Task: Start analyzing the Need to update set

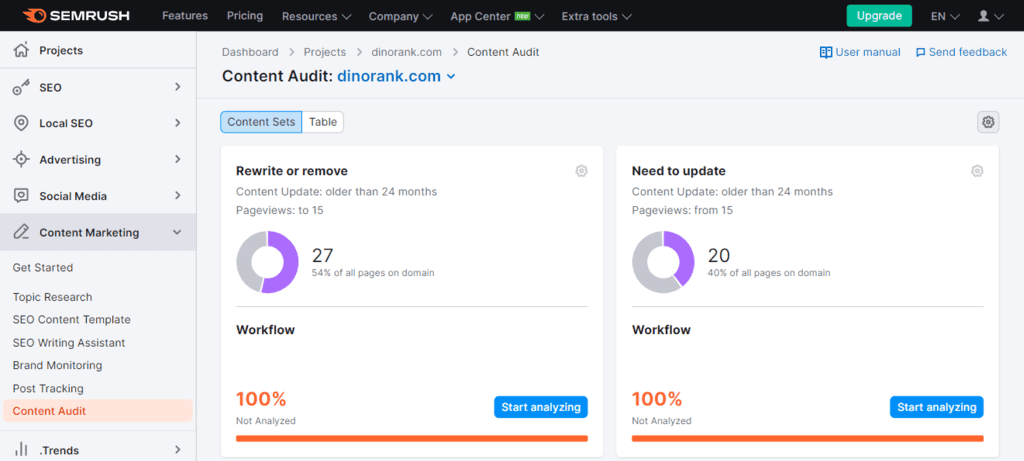Action: pos(936,407)
